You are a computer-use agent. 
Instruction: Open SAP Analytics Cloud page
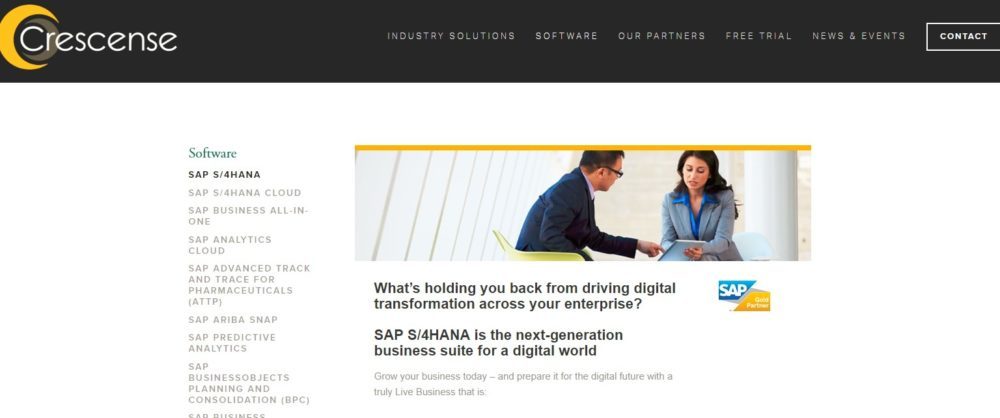tap(229, 245)
